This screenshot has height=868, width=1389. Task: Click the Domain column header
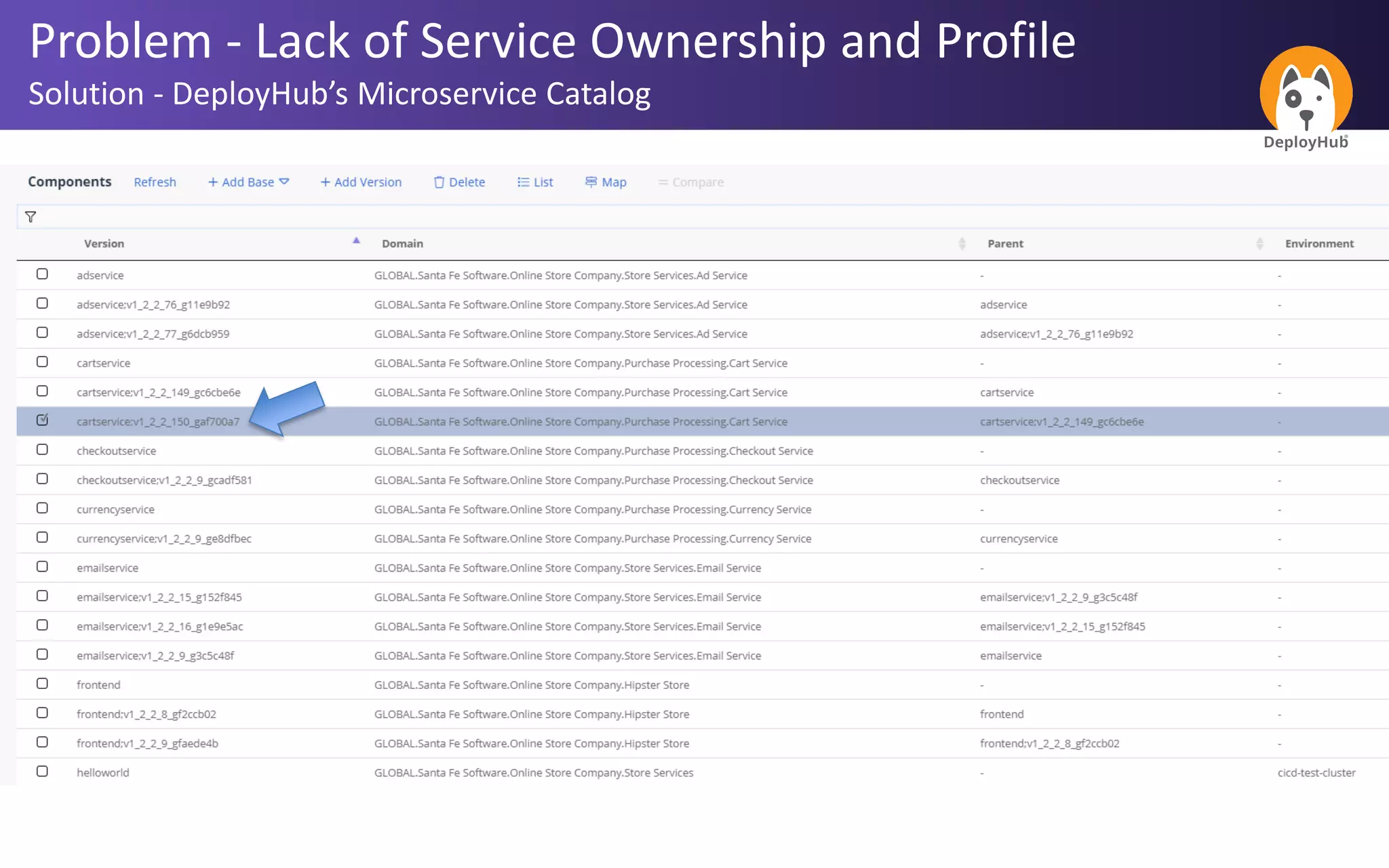pos(402,243)
